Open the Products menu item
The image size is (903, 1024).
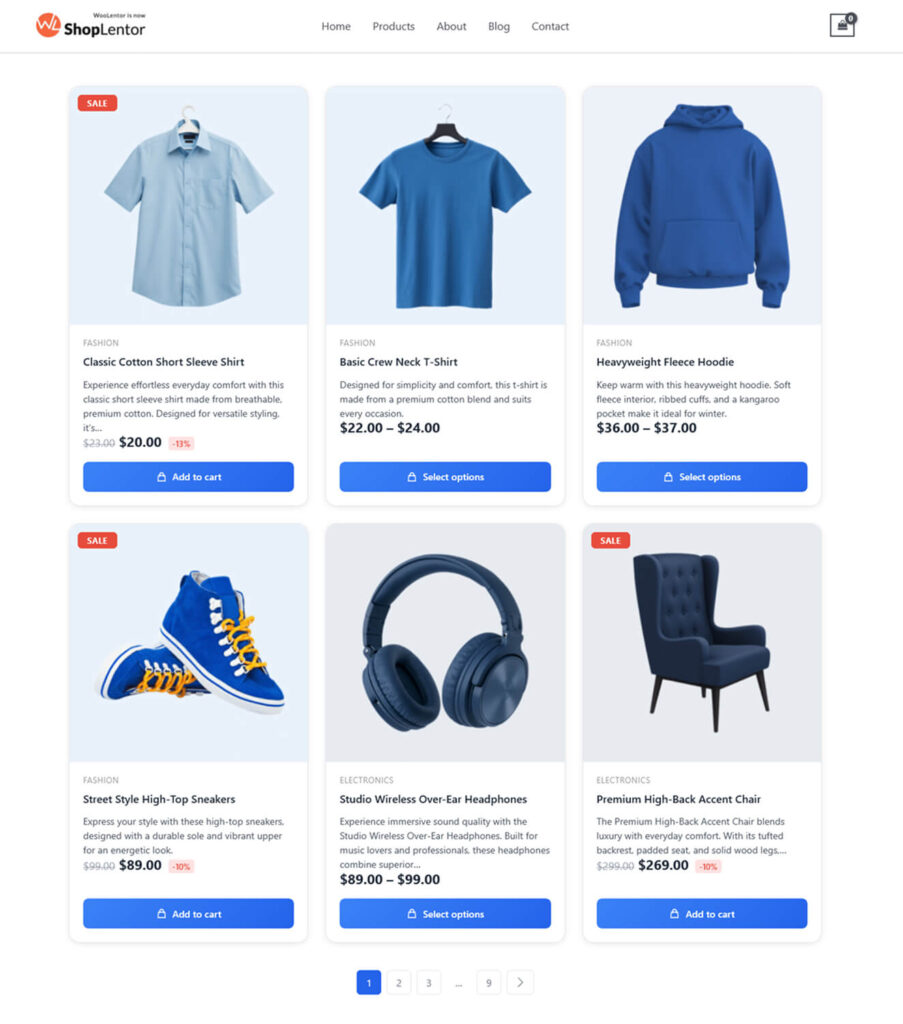[394, 26]
